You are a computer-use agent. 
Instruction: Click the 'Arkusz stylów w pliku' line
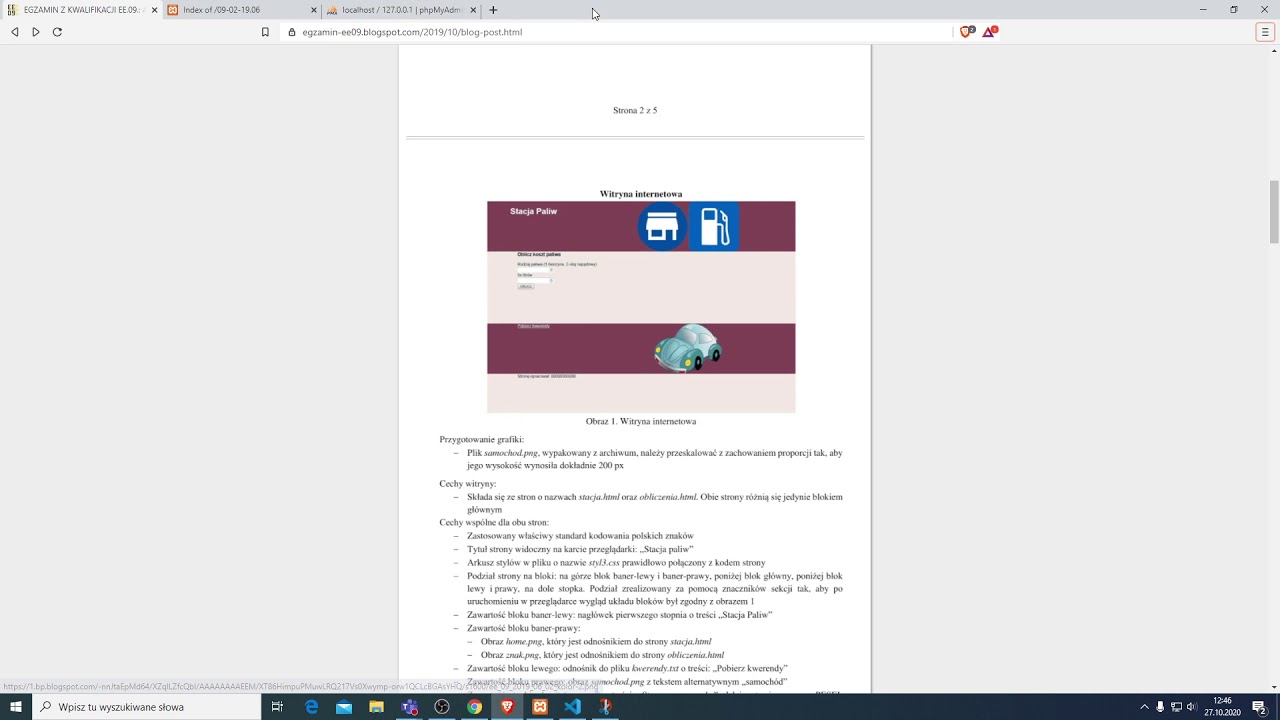point(616,562)
